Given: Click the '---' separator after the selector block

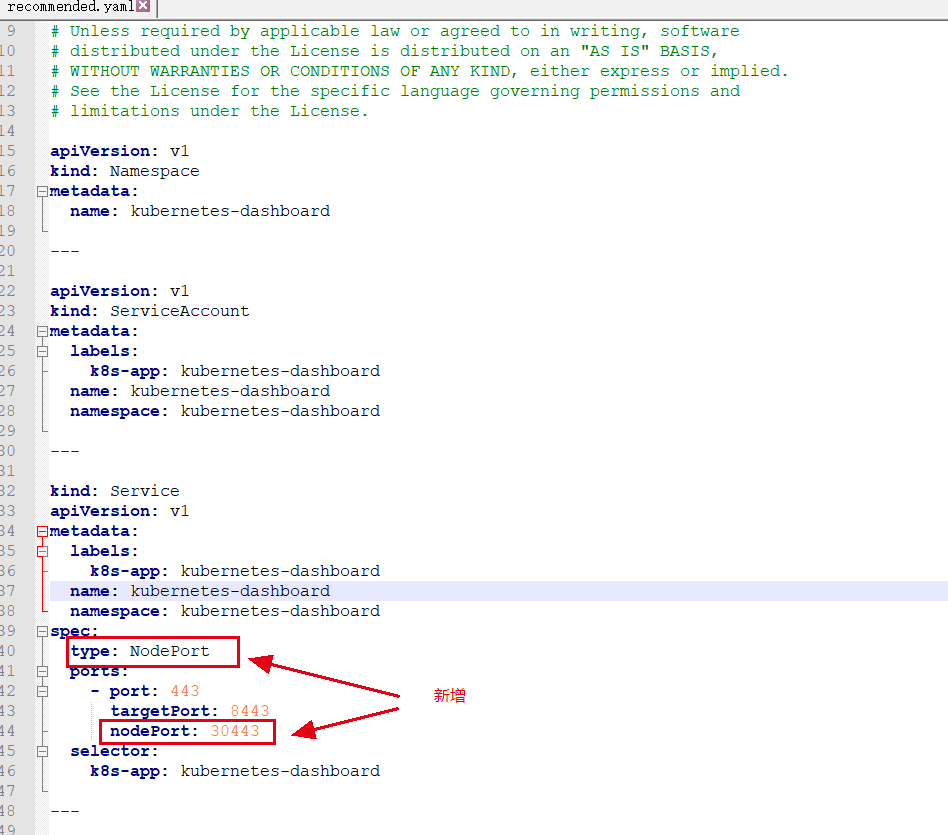Looking at the screenshot, I should [x=65, y=811].
